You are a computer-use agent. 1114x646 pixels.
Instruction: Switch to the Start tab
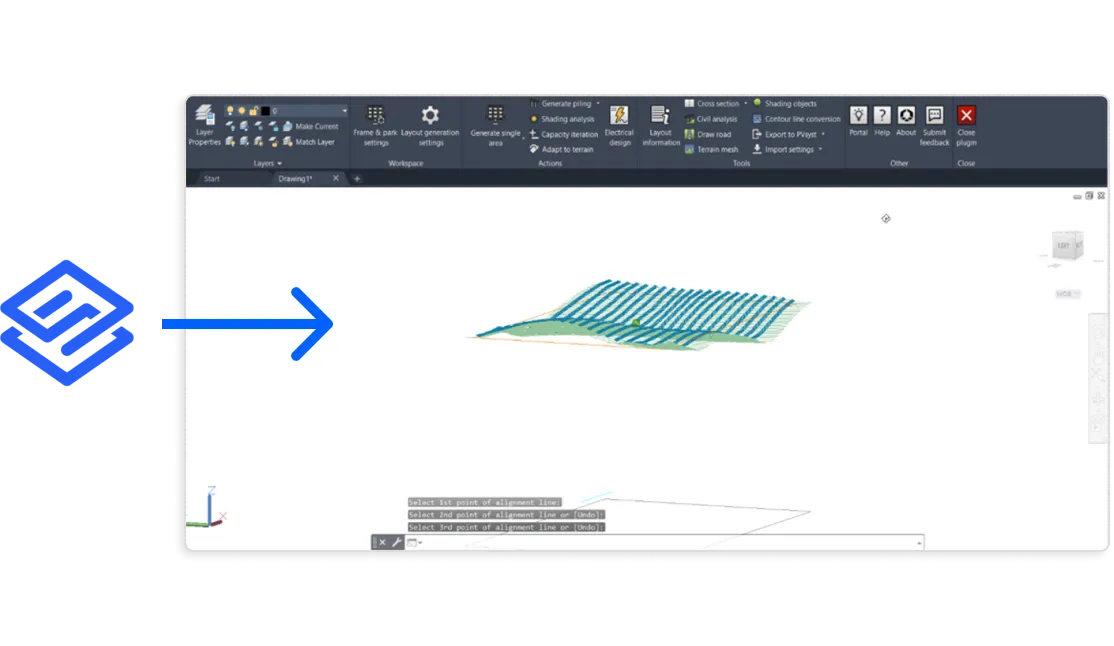point(212,179)
